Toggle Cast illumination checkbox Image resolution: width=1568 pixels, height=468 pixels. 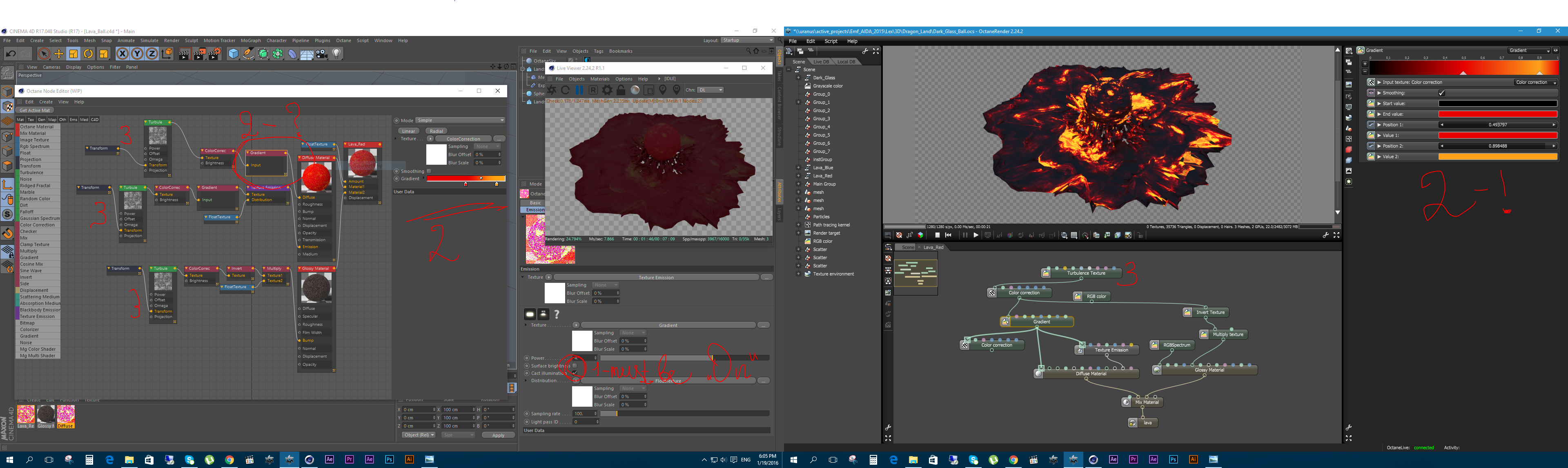pyautogui.click(x=575, y=373)
